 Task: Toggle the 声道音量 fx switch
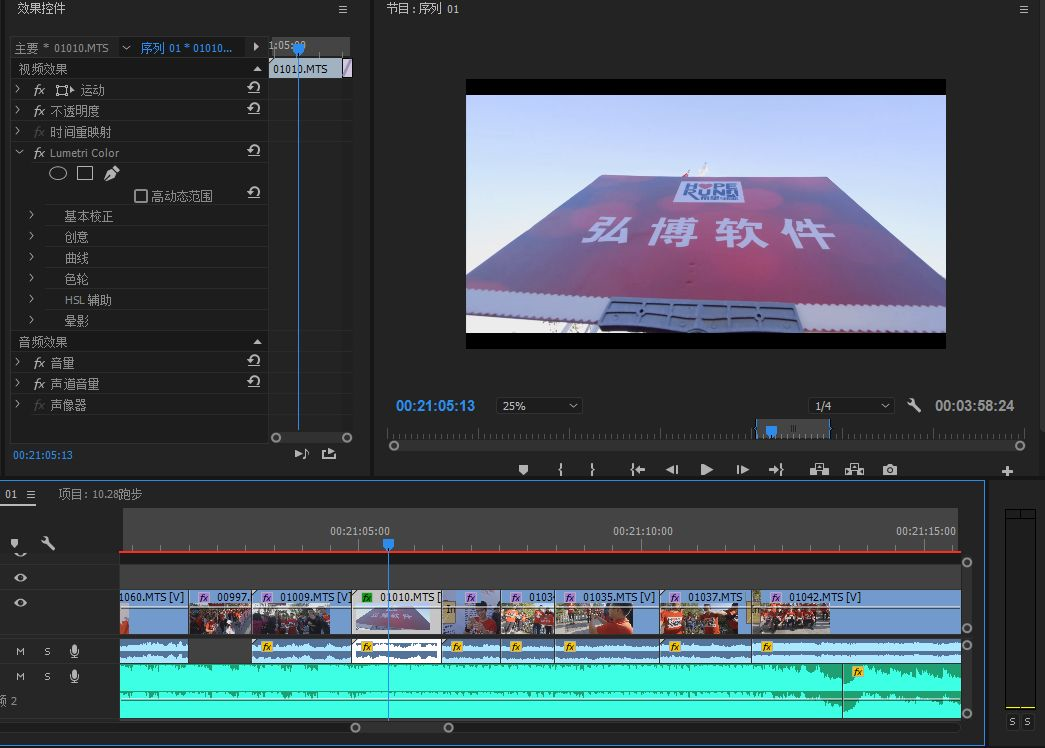[x=39, y=384]
